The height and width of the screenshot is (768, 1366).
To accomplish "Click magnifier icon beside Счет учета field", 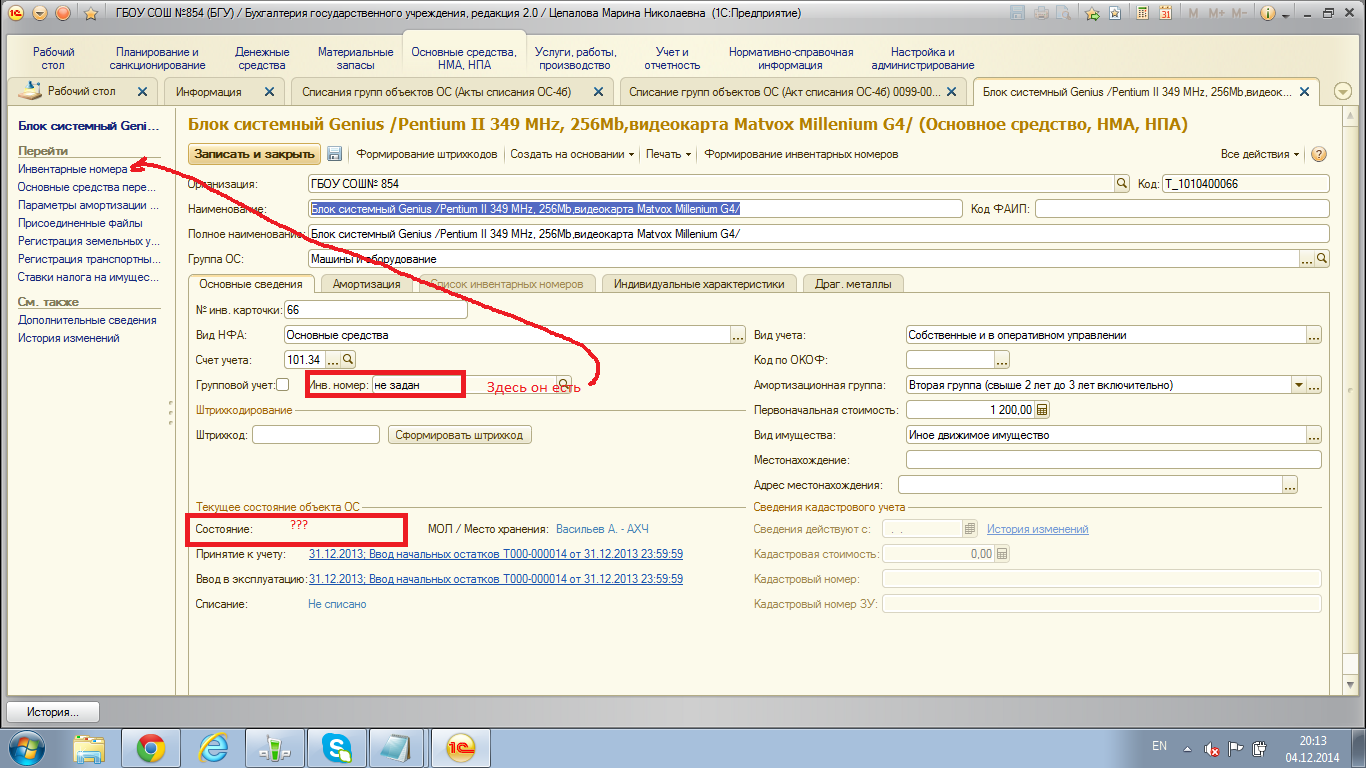I will [348, 360].
